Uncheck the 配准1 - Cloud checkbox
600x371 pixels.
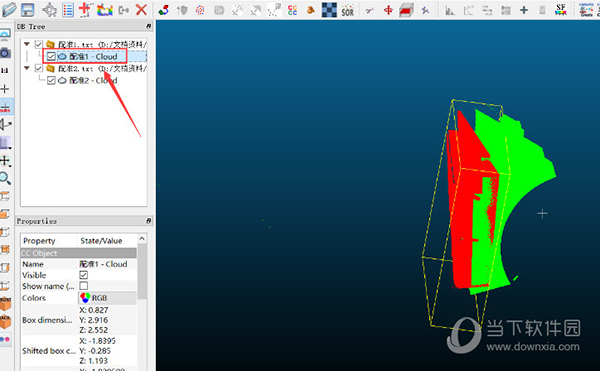point(51,57)
